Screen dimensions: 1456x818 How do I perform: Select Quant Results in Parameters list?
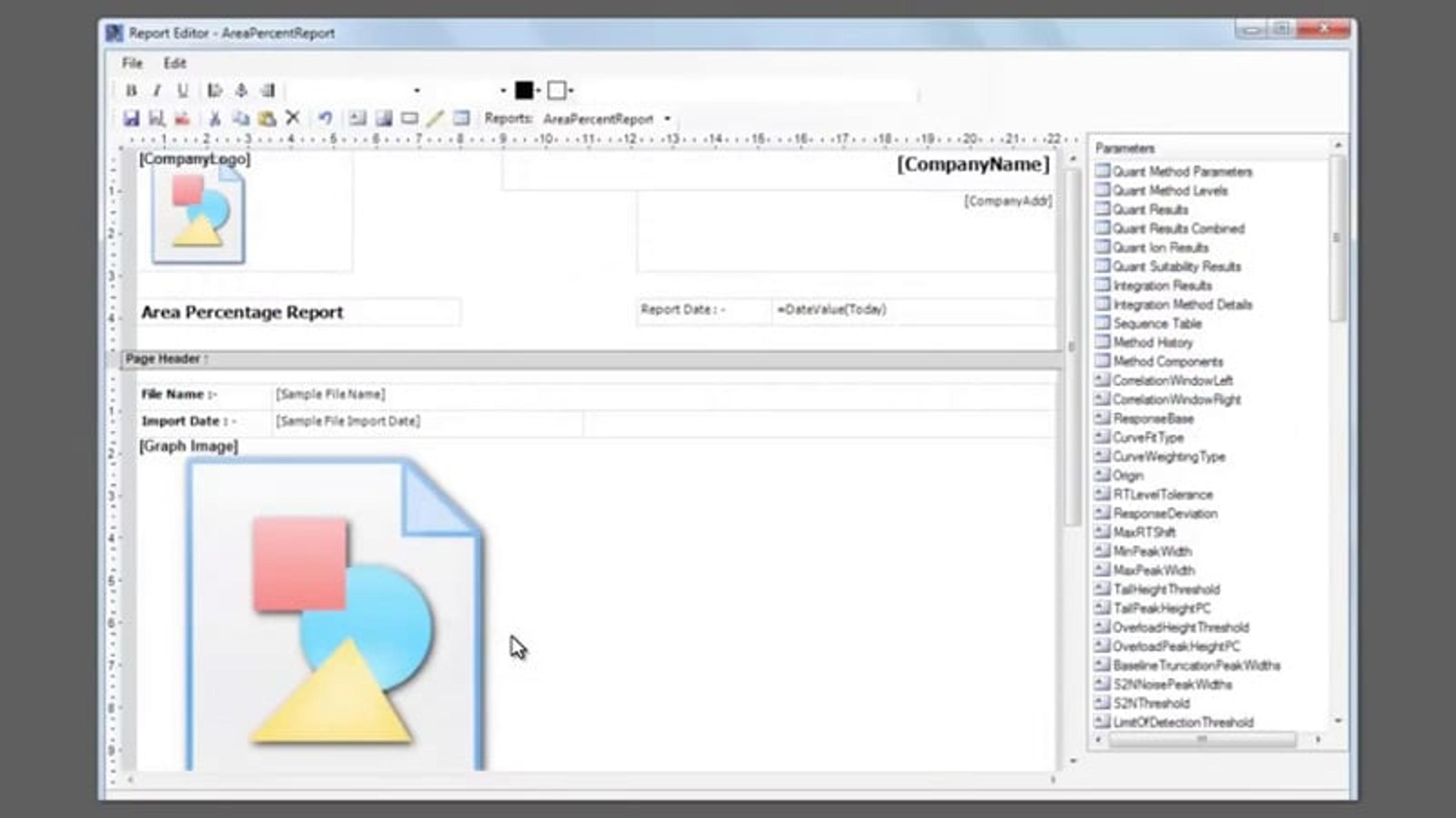1150,210
